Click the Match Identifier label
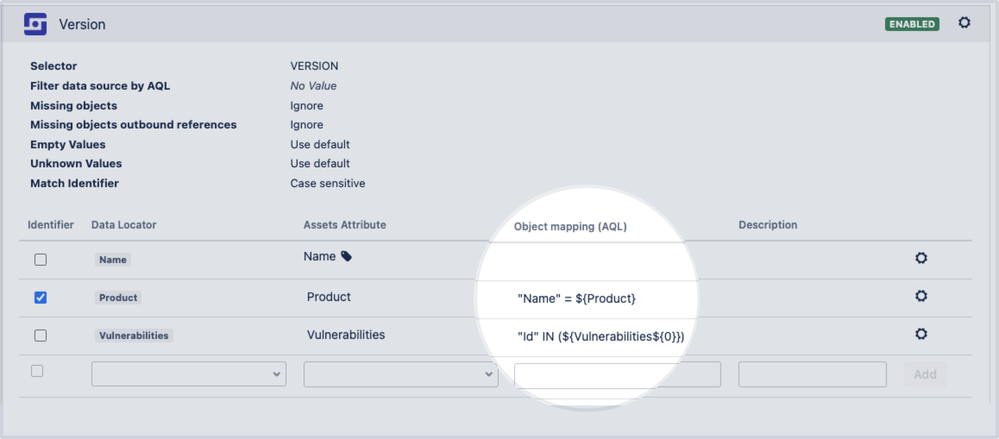The image size is (999, 439). (x=75, y=183)
